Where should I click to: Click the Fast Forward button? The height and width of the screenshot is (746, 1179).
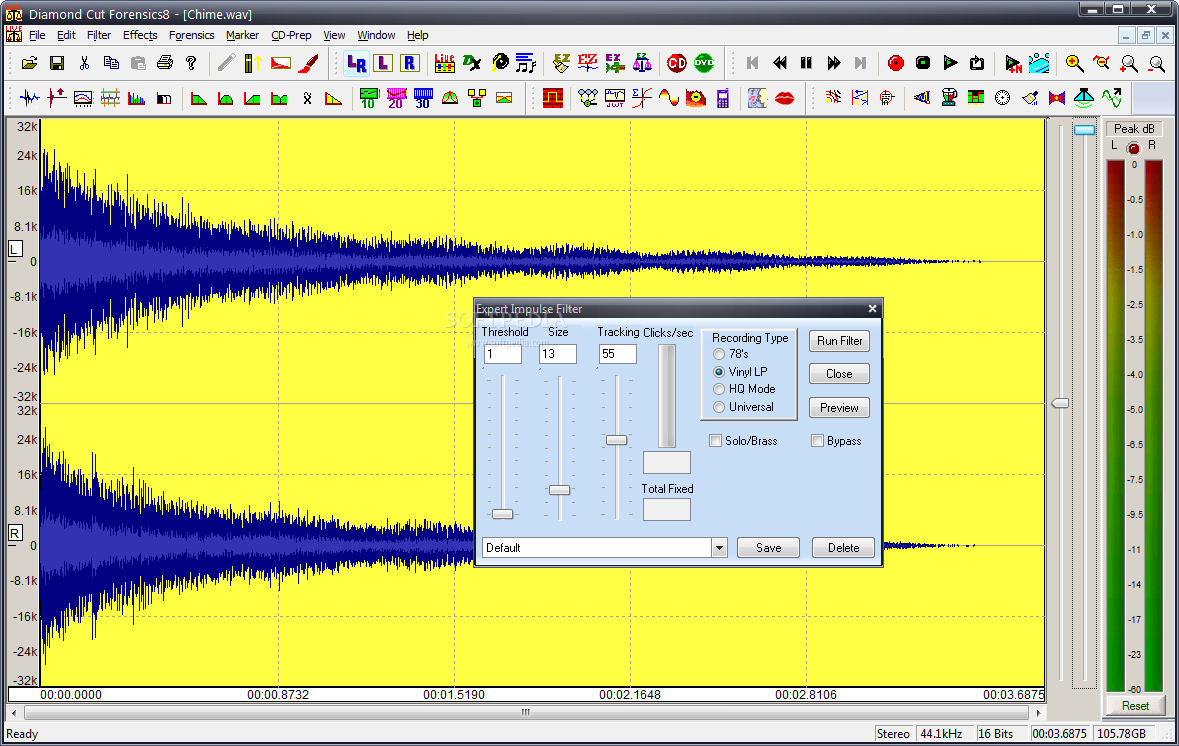833,63
